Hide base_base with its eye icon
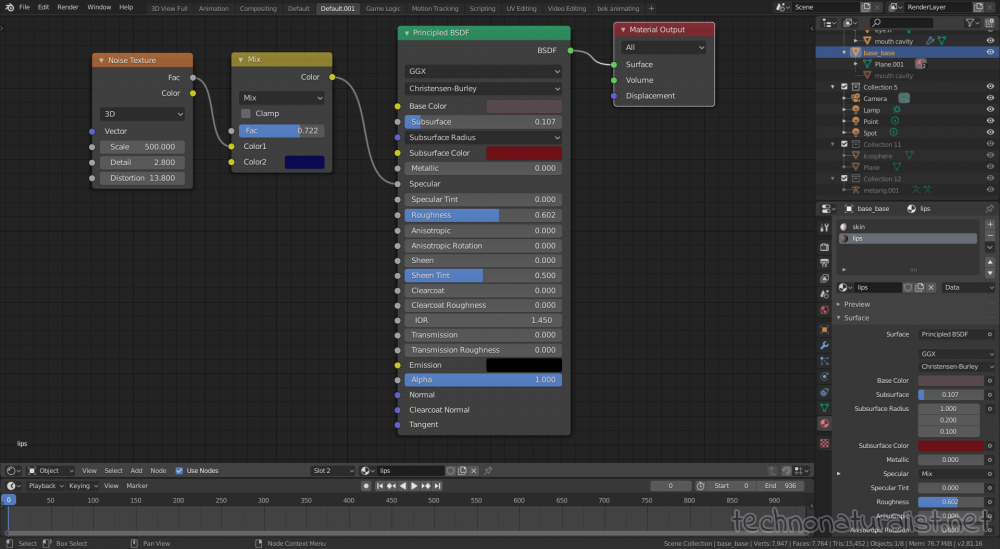Viewport: 1000px width, 549px height. coord(990,52)
